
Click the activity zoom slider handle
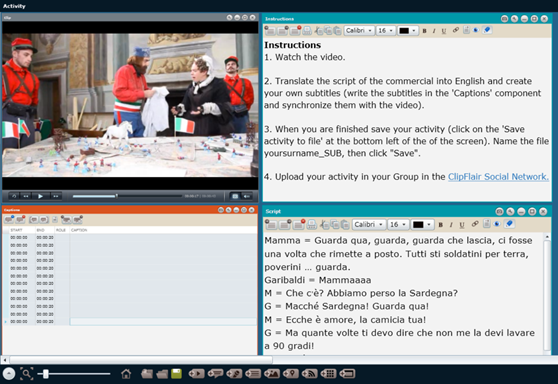point(46,374)
